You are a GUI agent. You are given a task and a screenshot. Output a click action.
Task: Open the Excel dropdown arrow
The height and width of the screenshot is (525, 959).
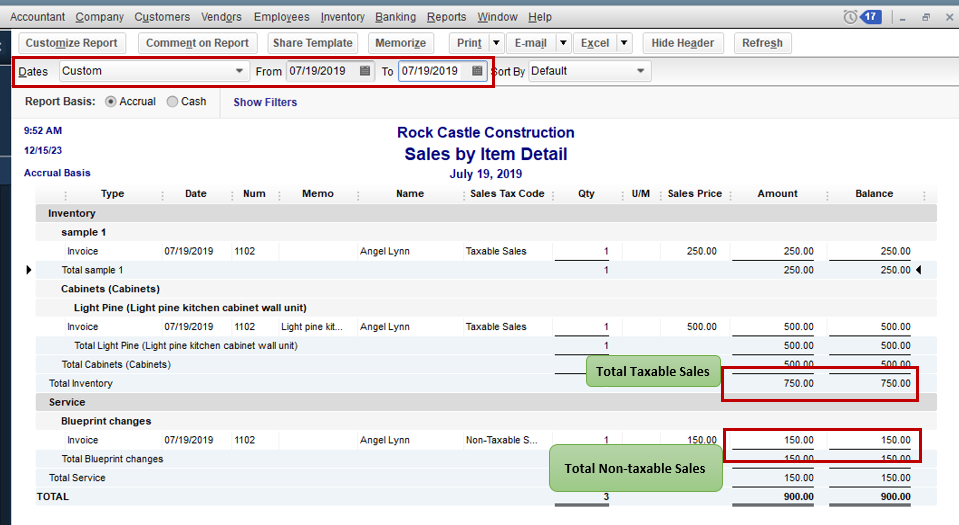click(624, 43)
